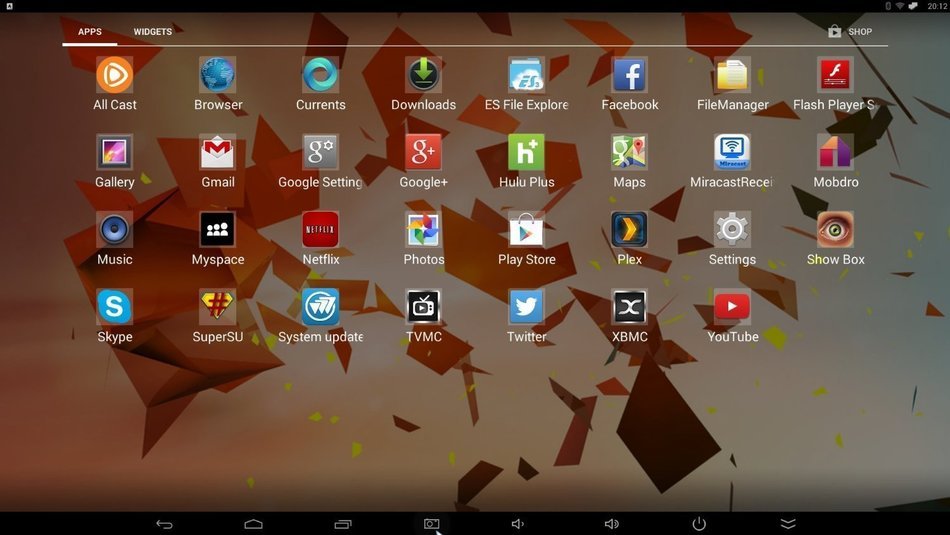
Task: Open the Hulu Plus app
Action: 526,151
